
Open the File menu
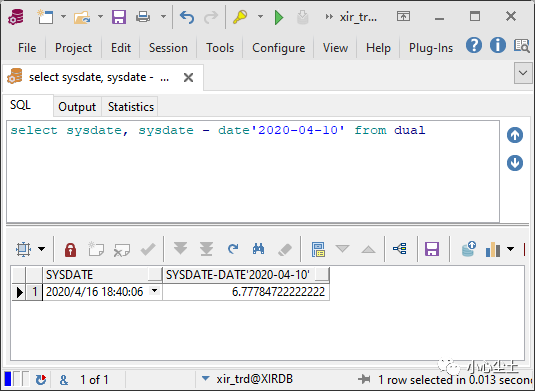click(27, 48)
